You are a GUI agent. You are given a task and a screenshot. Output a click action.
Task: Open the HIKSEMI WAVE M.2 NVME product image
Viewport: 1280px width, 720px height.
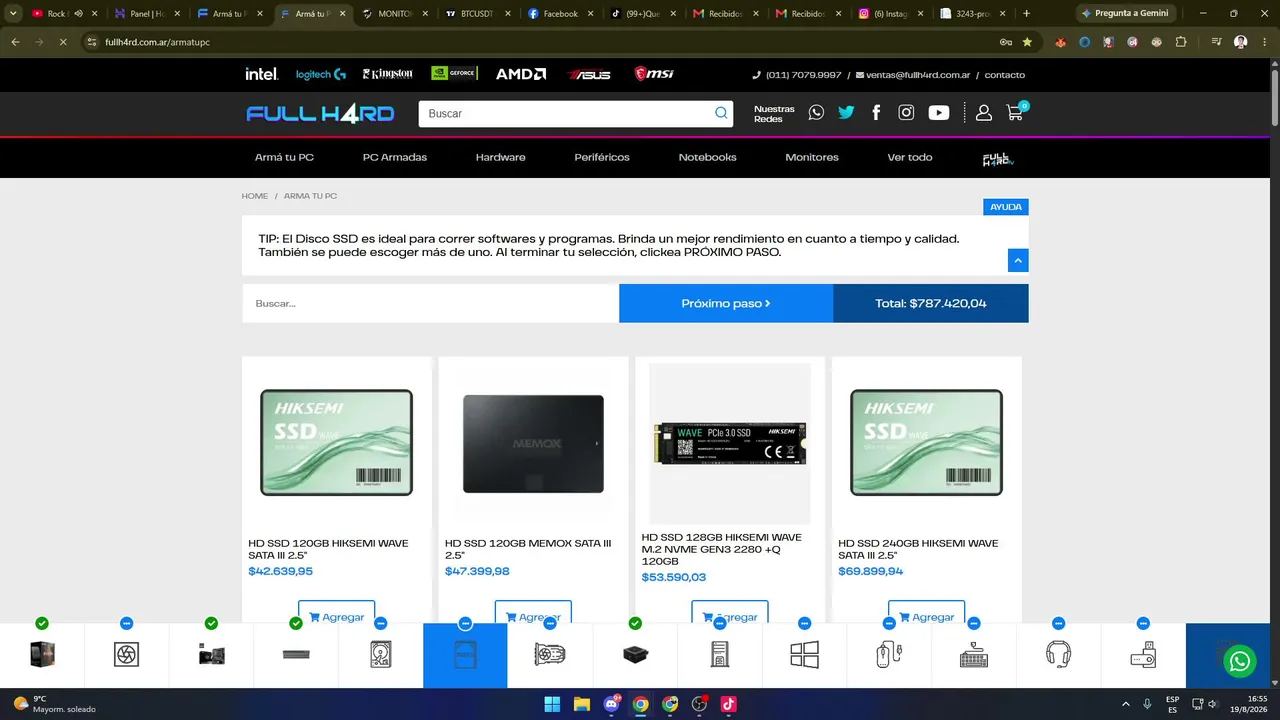pyautogui.click(x=730, y=443)
